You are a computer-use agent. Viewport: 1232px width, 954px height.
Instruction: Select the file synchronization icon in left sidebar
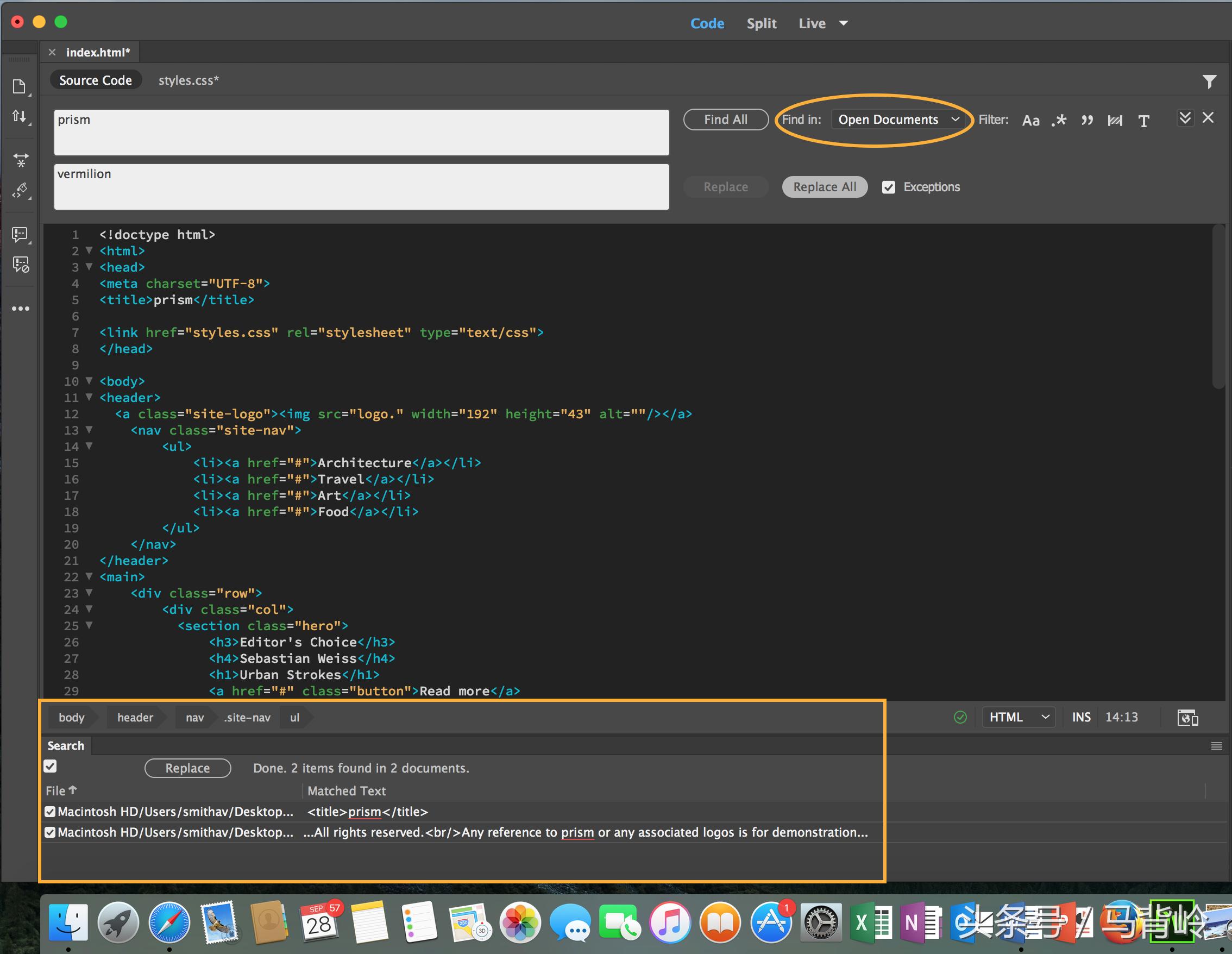[x=20, y=117]
